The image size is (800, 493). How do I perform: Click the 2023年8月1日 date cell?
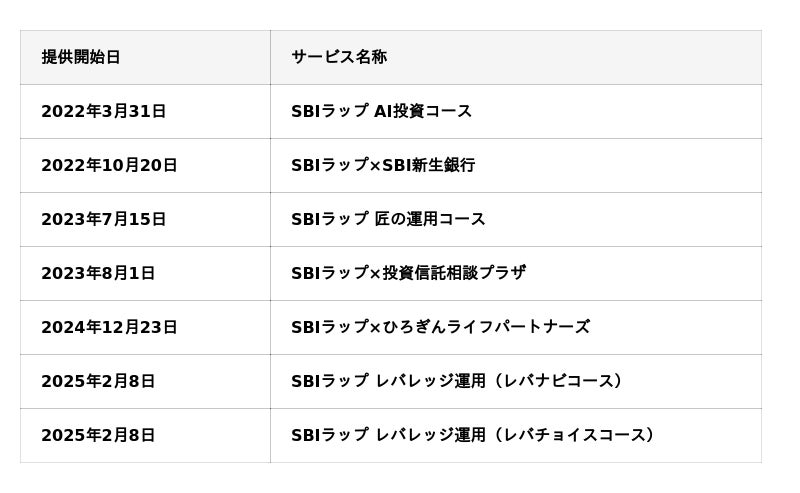(x=98, y=273)
